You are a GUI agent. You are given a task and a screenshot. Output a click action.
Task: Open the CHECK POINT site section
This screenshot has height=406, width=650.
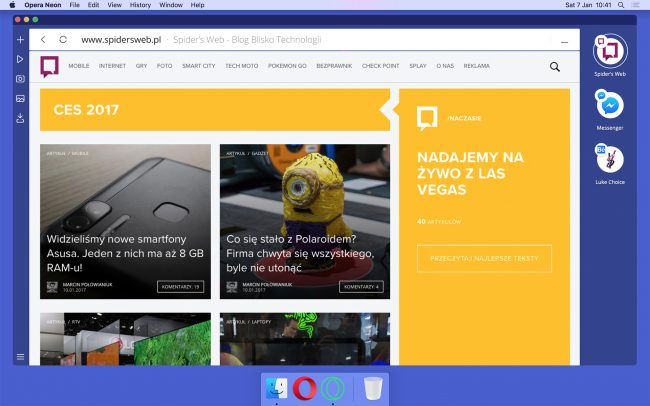pyautogui.click(x=381, y=66)
